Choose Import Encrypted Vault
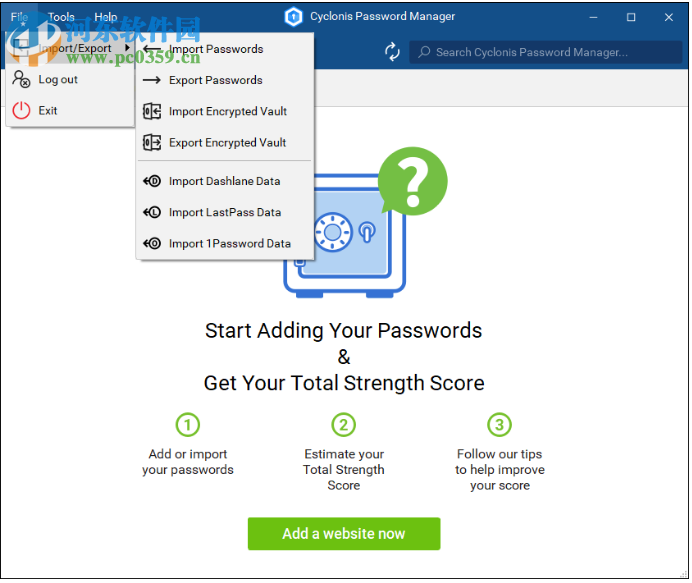 (225, 111)
